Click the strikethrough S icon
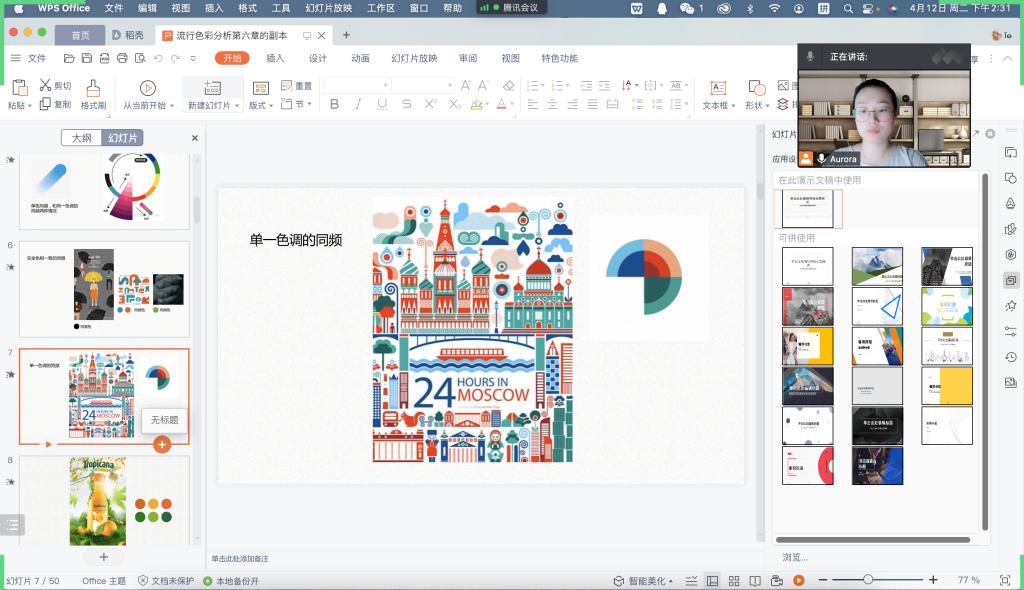Screen dimensions: 1024x590 (407, 104)
